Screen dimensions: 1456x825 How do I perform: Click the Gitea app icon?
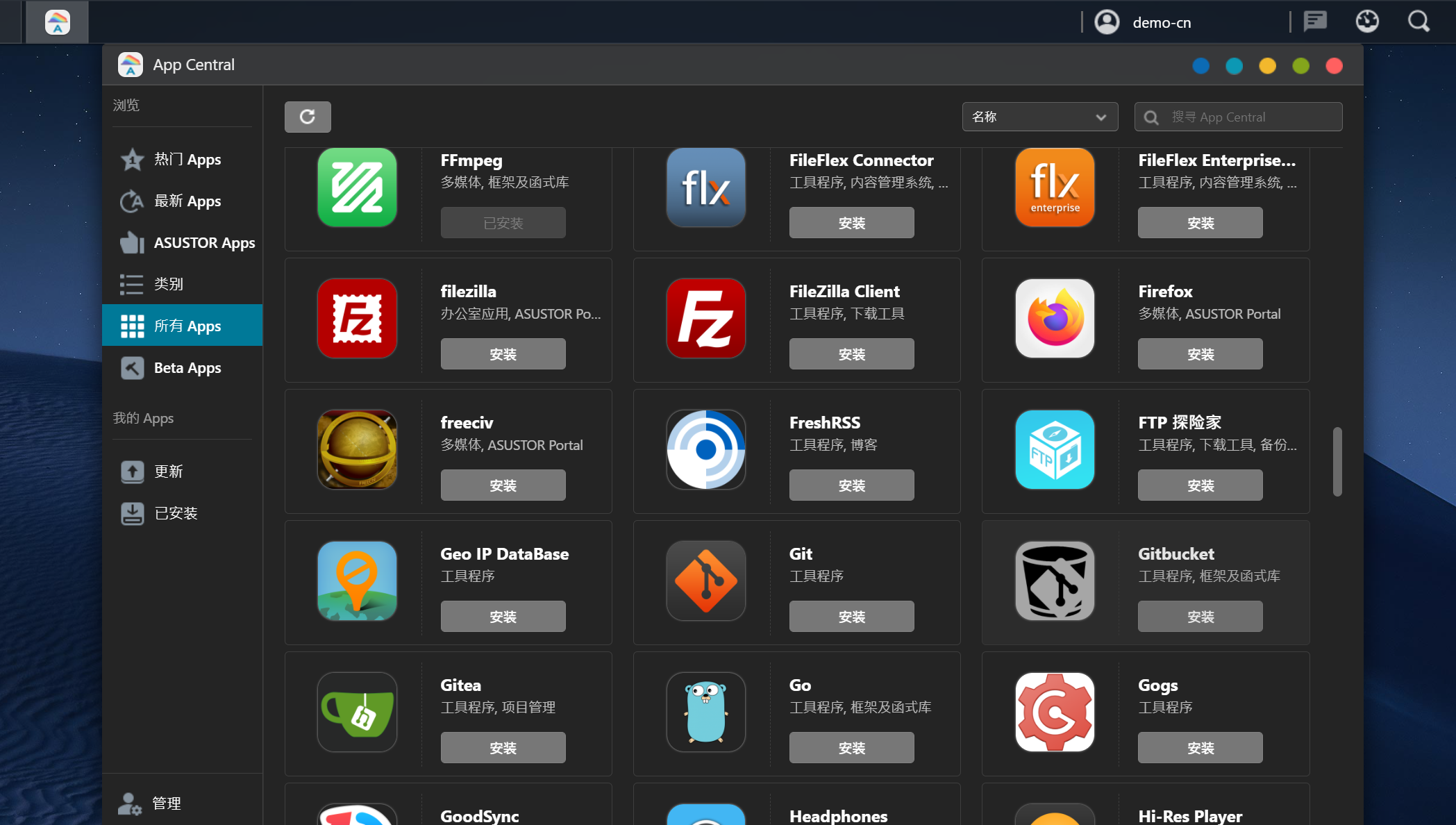(x=358, y=713)
